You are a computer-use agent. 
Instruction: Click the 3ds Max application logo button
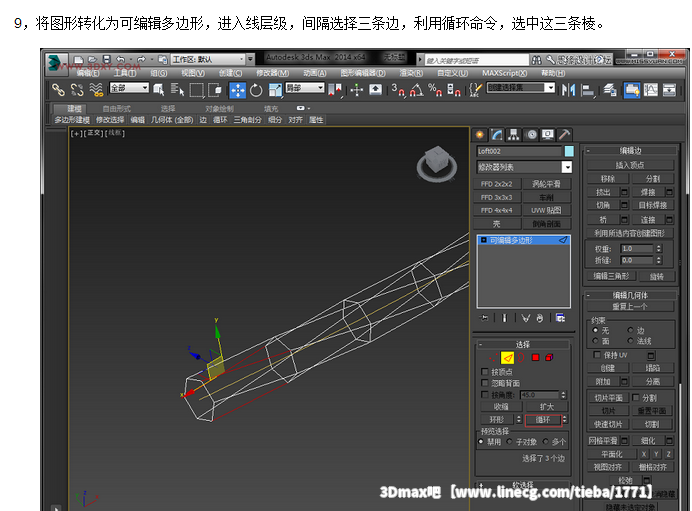56,63
